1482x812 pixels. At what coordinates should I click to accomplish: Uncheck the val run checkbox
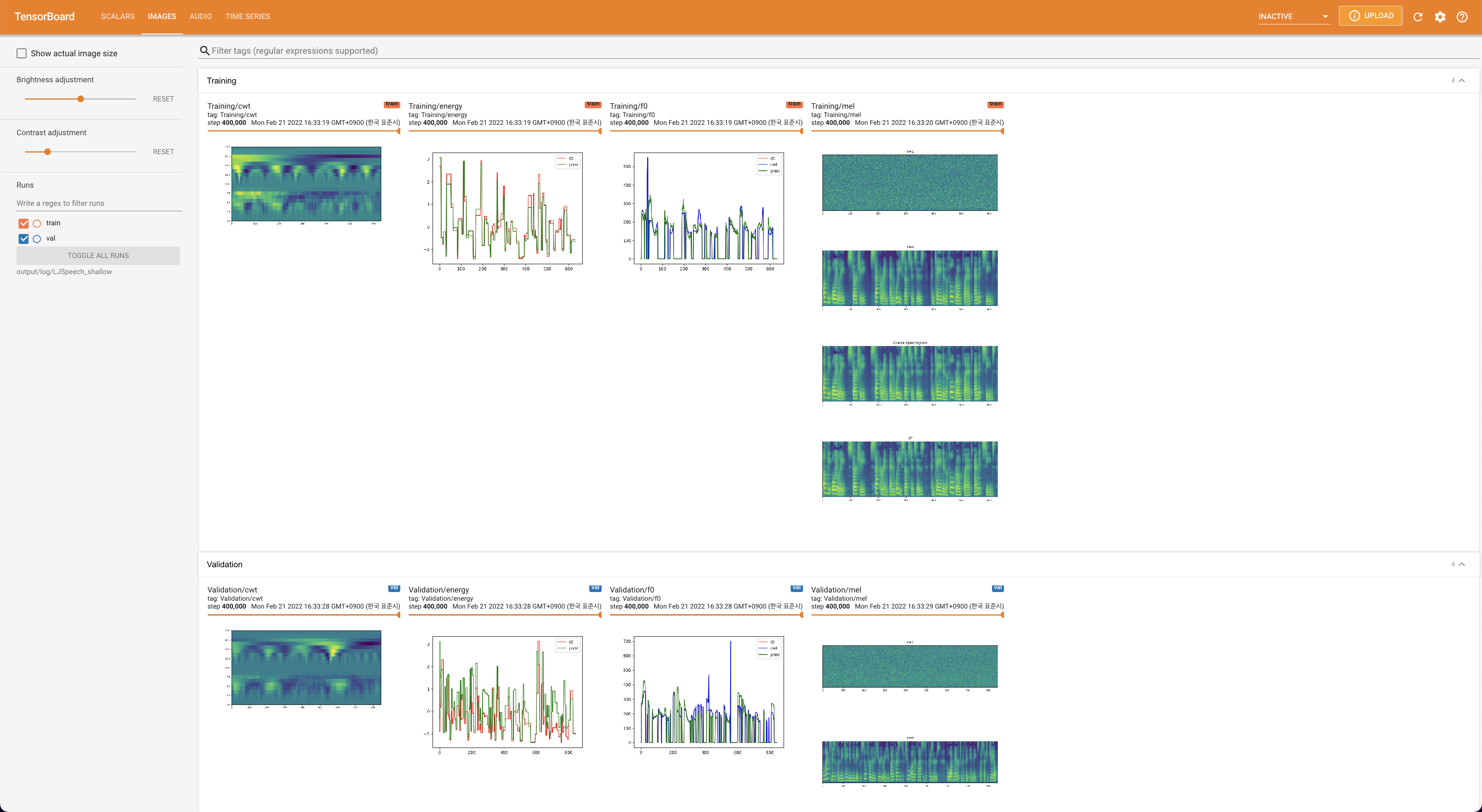click(x=24, y=239)
